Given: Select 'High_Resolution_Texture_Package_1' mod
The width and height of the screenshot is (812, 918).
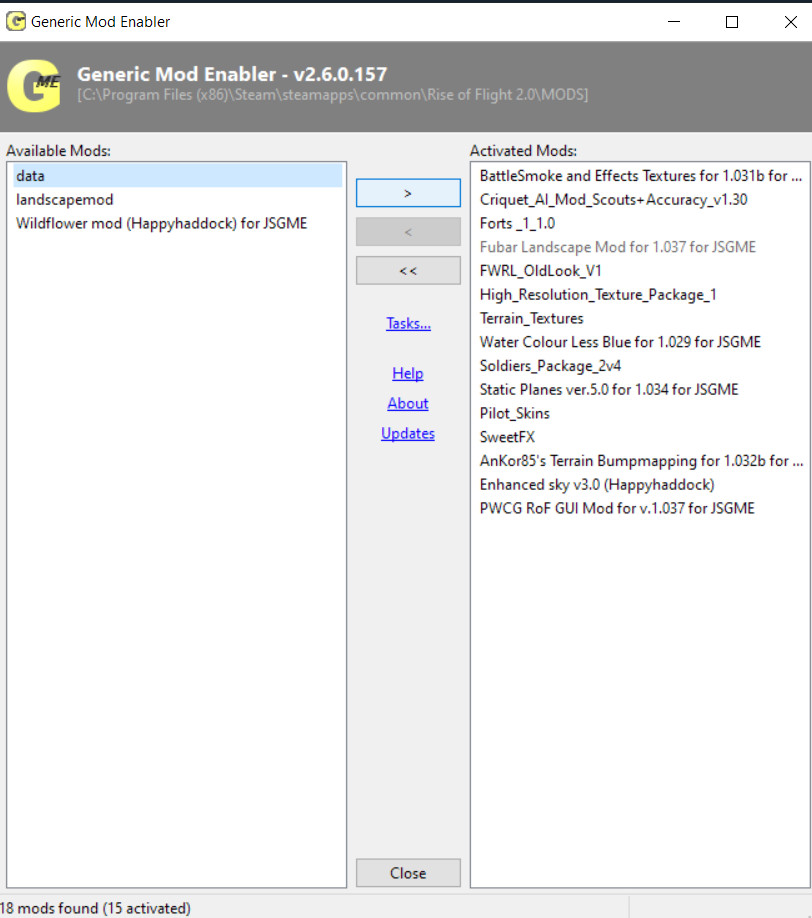Looking at the screenshot, I should (640, 294).
